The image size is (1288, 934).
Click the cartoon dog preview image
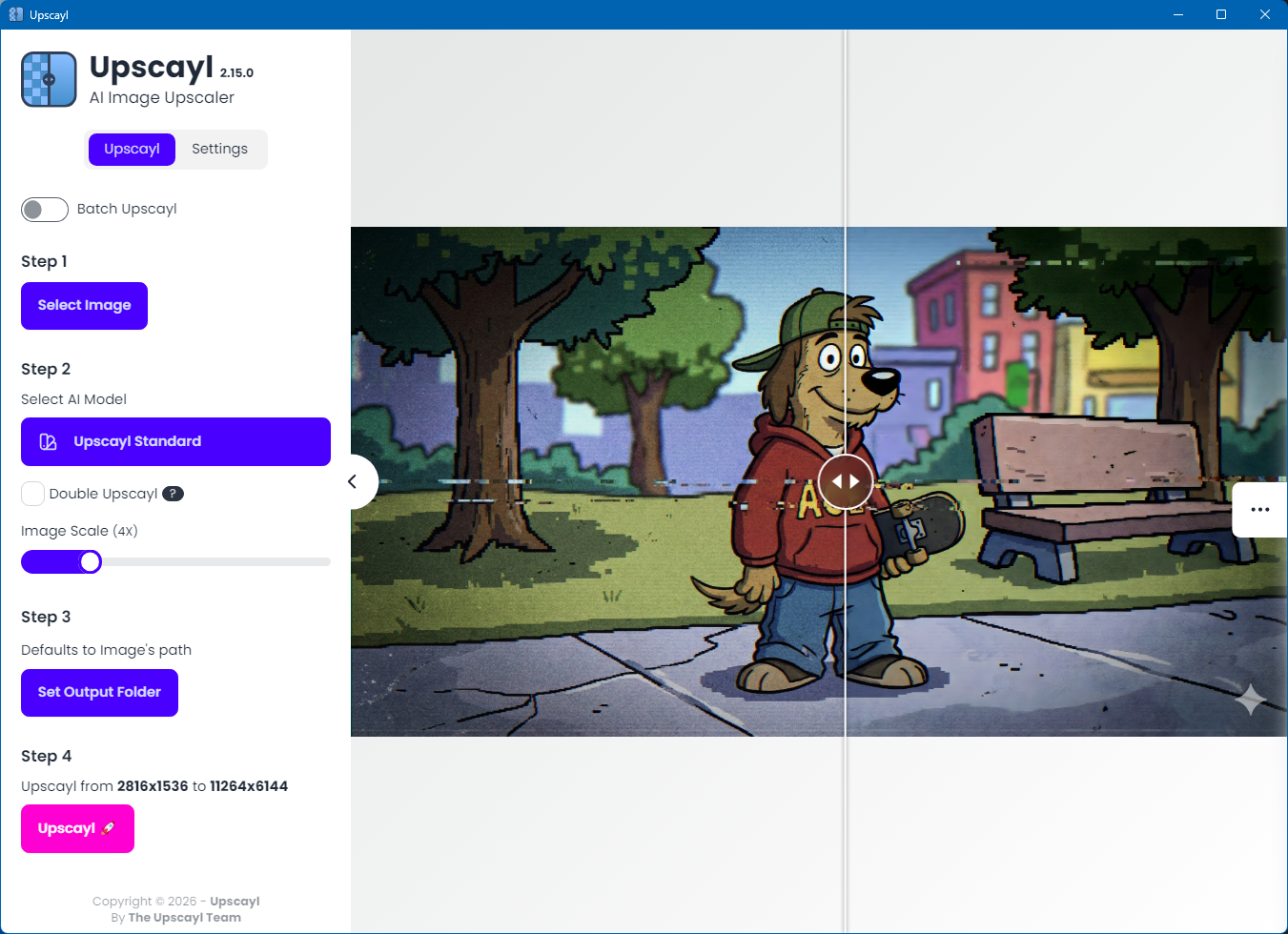(x=819, y=481)
